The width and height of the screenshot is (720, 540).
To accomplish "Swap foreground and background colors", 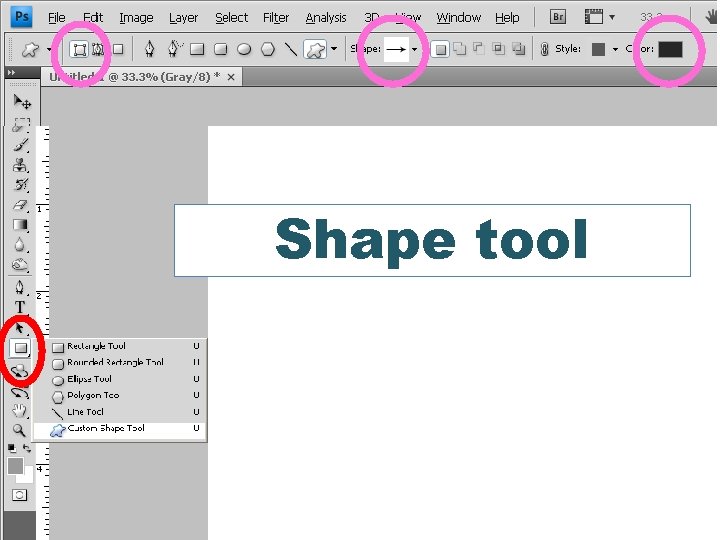I will [x=28, y=449].
